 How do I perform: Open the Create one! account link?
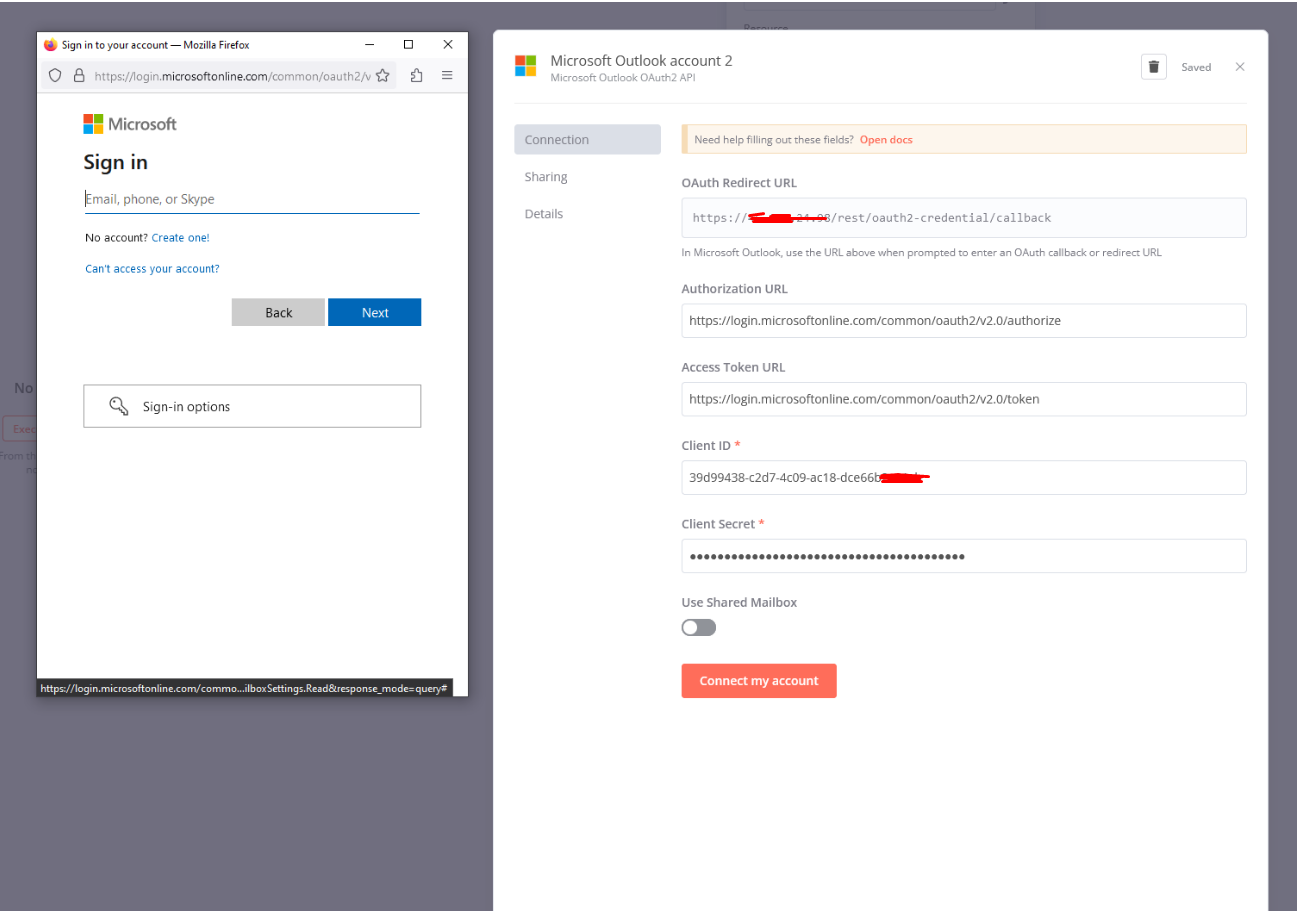pyautogui.click(x=181, y=238)
